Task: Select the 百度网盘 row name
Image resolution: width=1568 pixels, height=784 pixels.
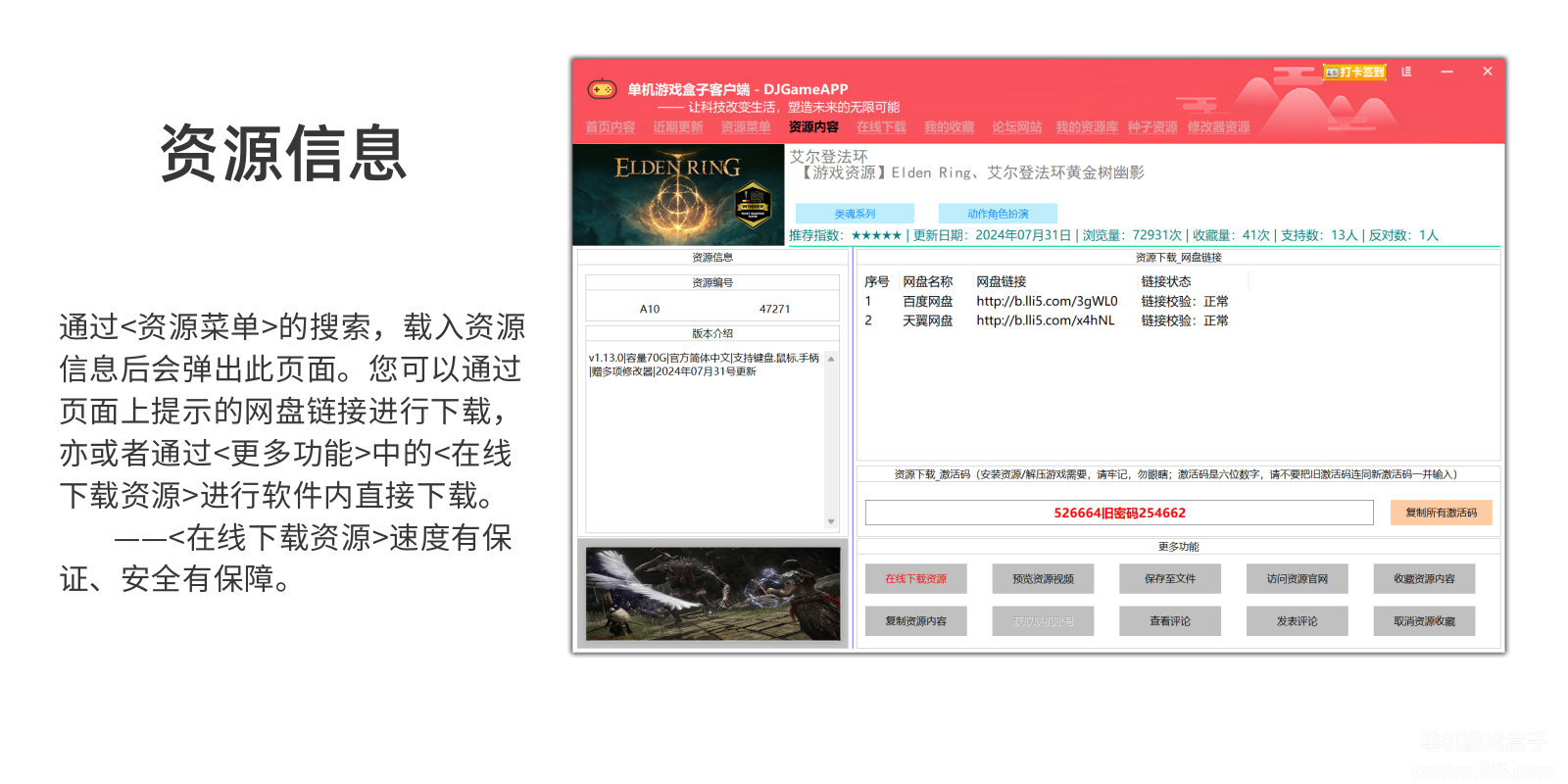Action: 927,302
